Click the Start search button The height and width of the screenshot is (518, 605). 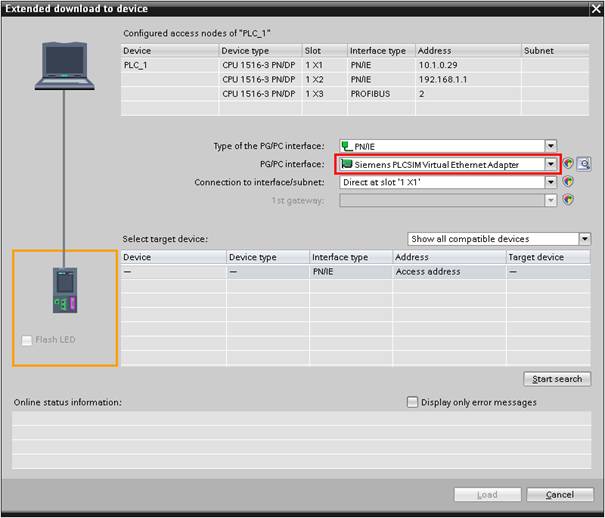556,379
